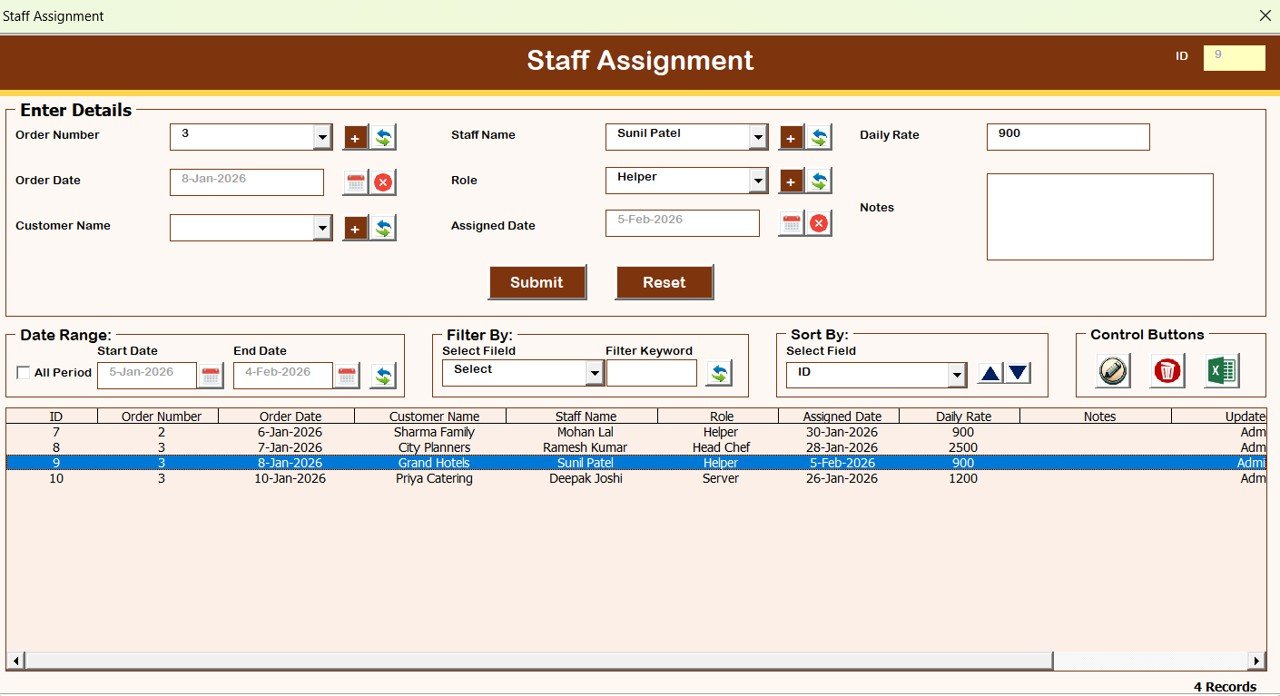
Task: Expand the Sort By field dropdown
Action: [x=957, y=375]
